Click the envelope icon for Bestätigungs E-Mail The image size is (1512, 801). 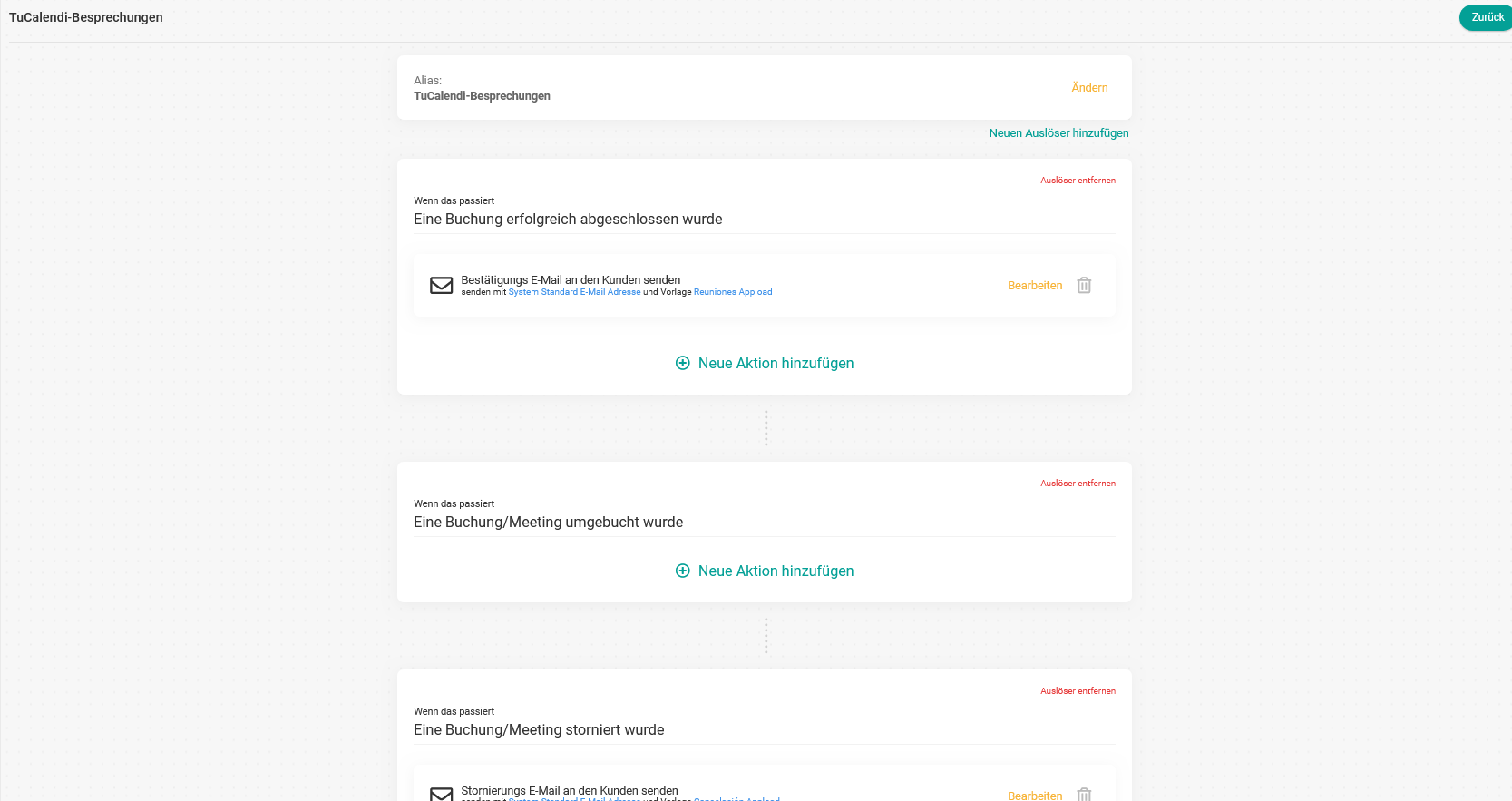click(442, 286)
